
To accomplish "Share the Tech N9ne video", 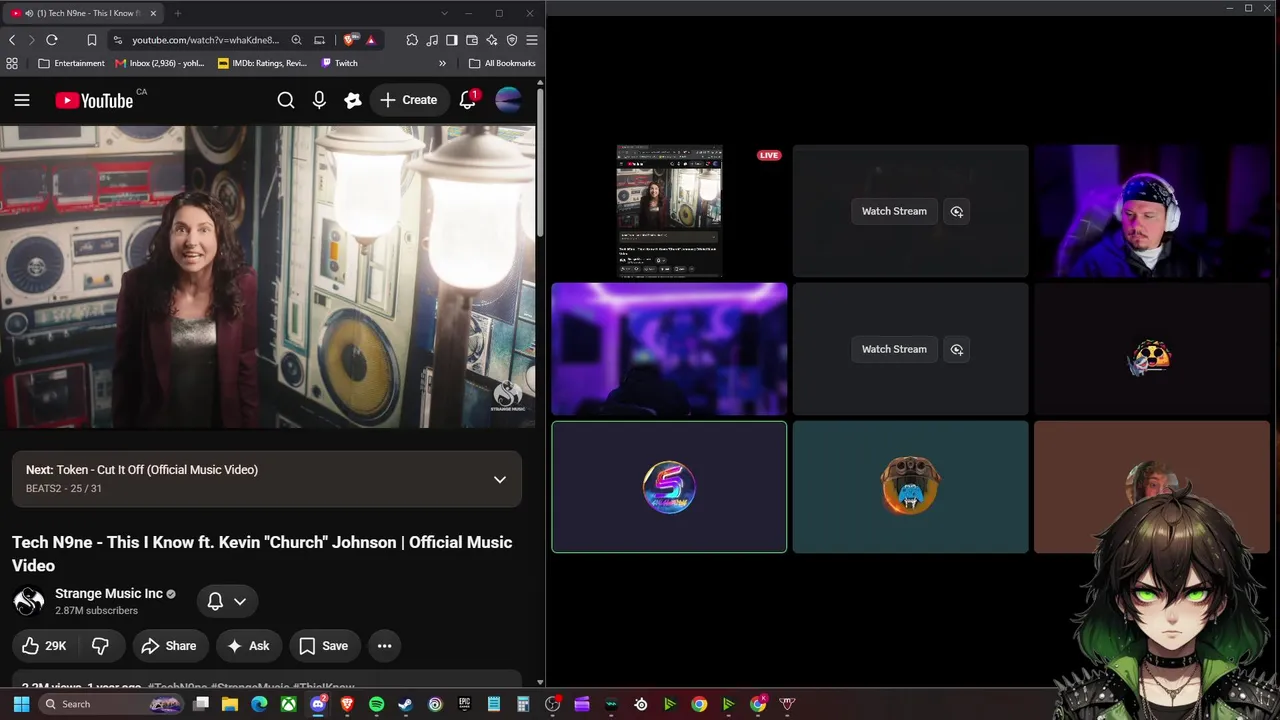I will click(x=169, y=646).
